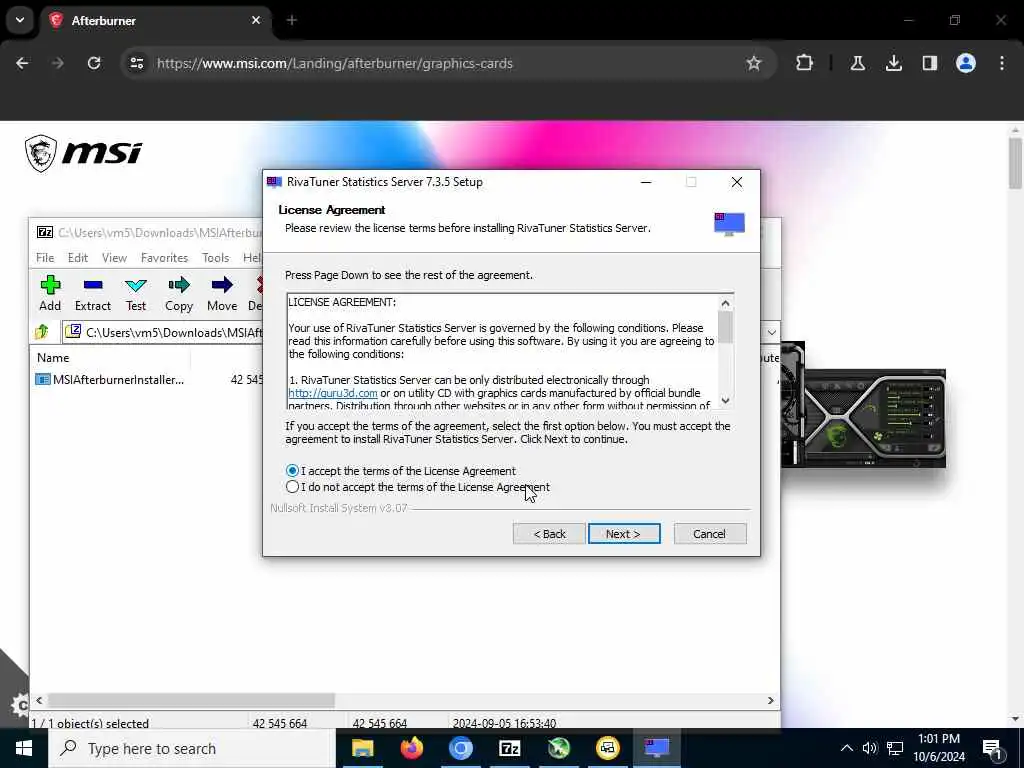Reload the Afterburner page
Screen dimensions: 1024x768
click(94, 63)
